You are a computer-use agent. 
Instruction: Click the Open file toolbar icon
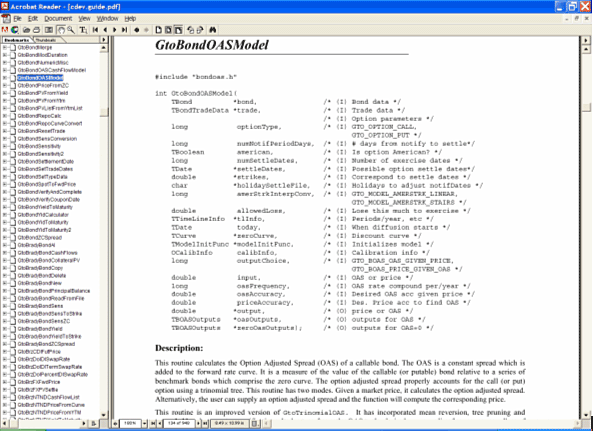(x=26, y=30)
